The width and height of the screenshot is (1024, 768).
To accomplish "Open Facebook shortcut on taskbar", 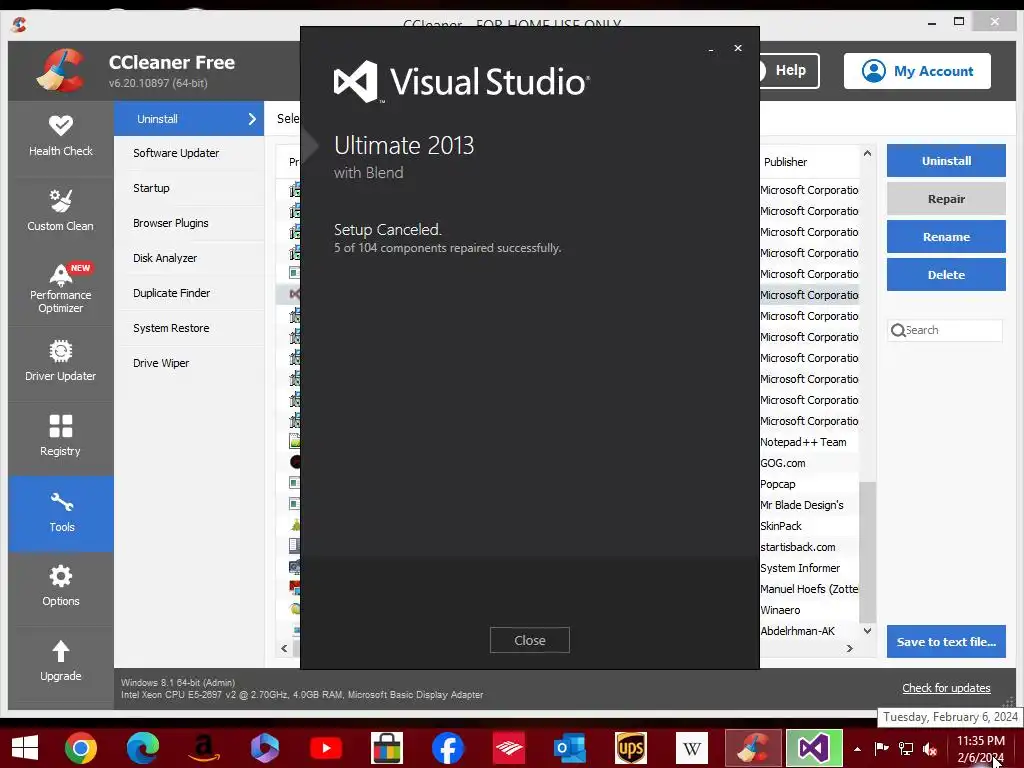I will tap(447, 748).
